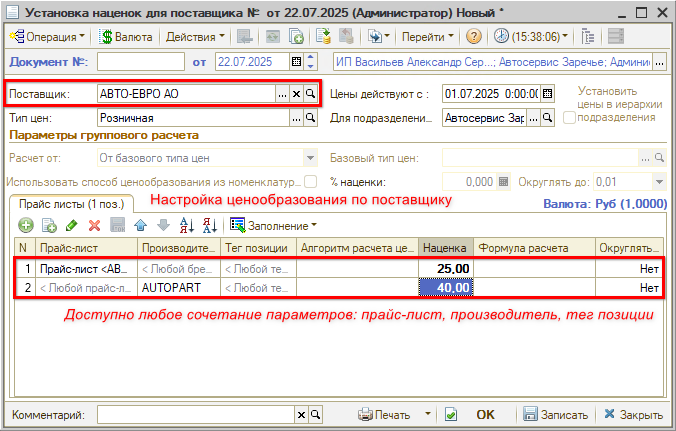Open the Заполнение dropdown menu
This screenshot has width=676, height=431.
click(273, 225)
